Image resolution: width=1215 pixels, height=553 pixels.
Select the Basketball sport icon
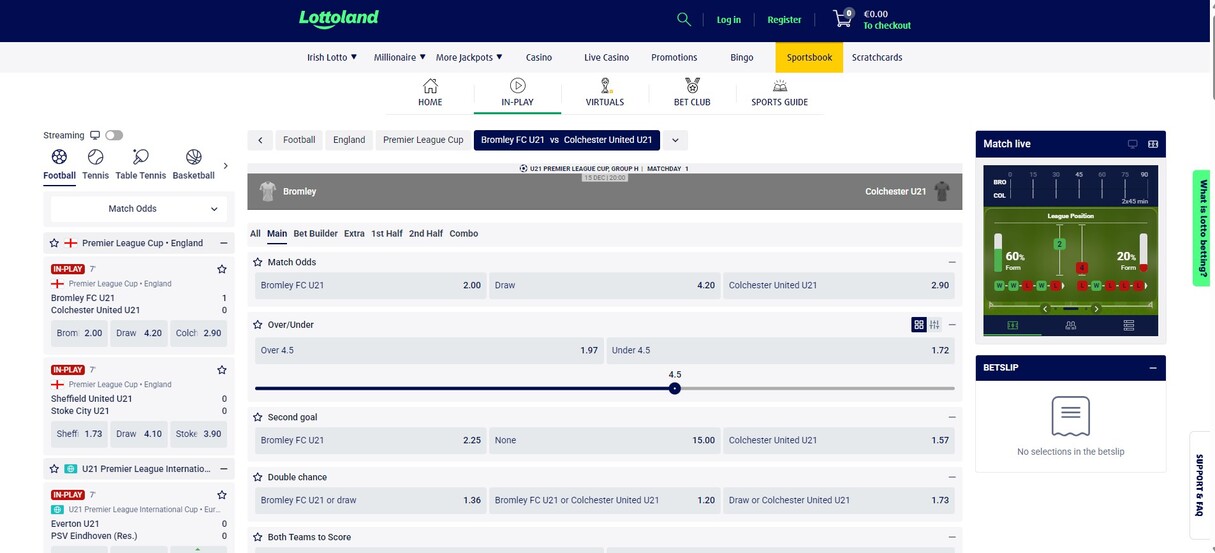[x=193, y=157]
